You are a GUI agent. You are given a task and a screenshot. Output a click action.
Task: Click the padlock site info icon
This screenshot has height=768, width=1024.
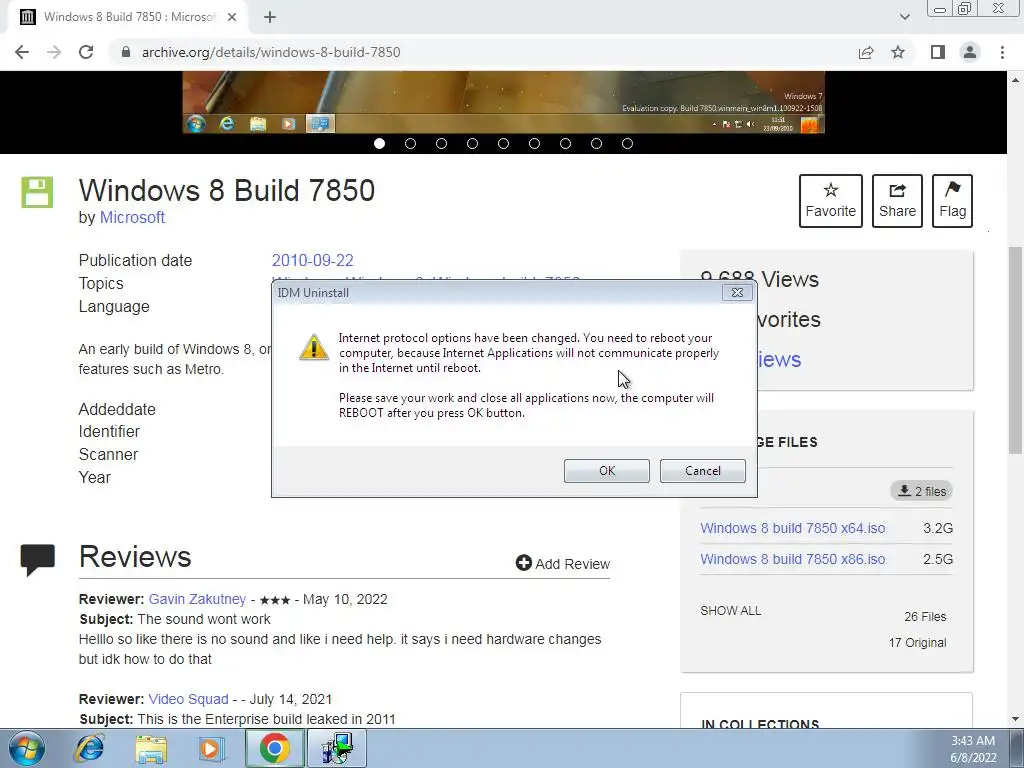pyautogui.click(x=126, y=52)
